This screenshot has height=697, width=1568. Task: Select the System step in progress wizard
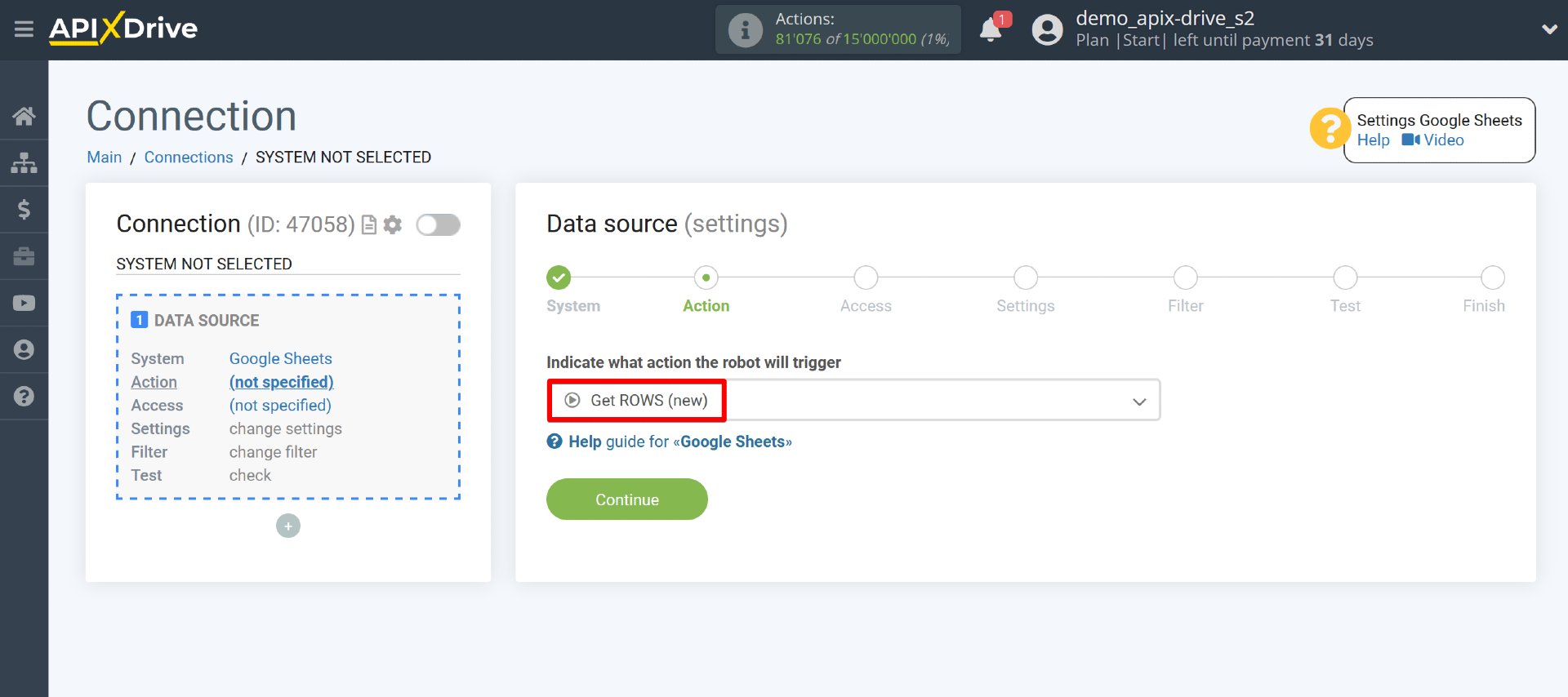(559, 278)
